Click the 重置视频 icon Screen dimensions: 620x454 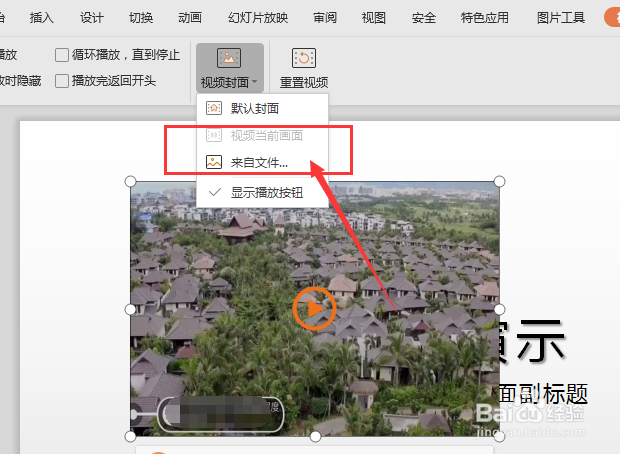click(x=304, y=58)
